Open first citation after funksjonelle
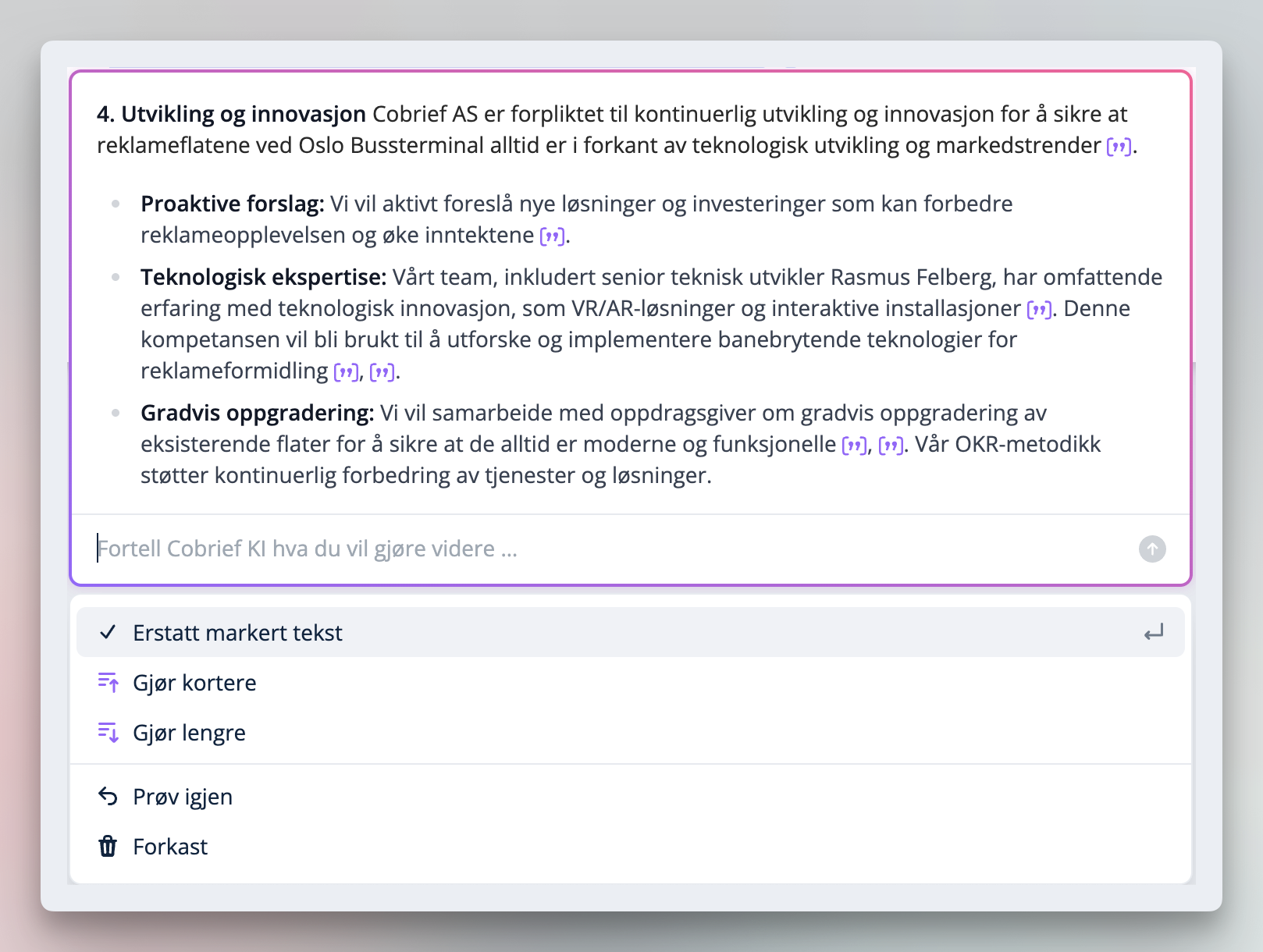Image resolution: width=1263 pixels, height=952 pixels. click(854, 445)
